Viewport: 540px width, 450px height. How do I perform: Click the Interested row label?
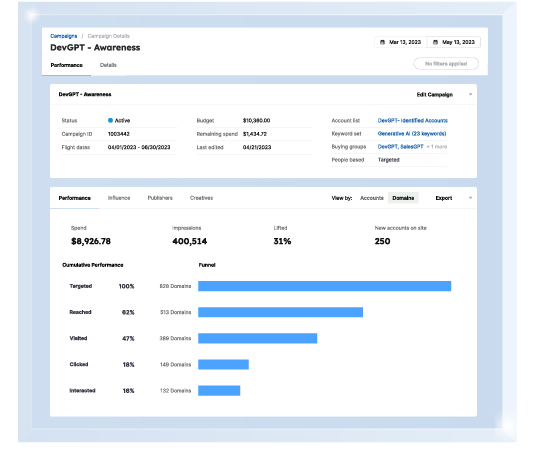click(83, 390)
